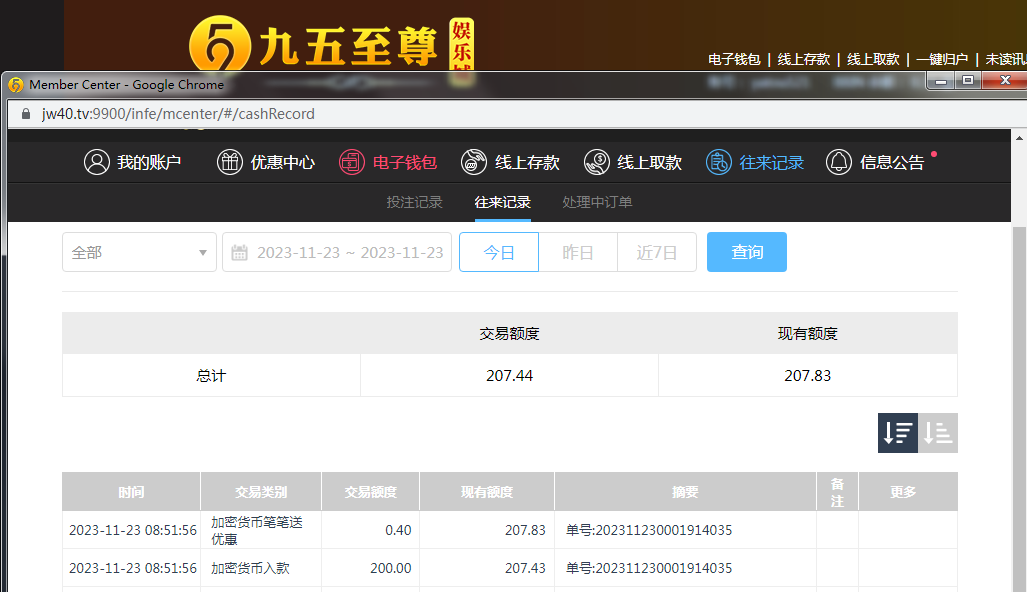Image resolution: width=1027 pixels, height=592 pixels.
Task: Expand the 全部 transaction type dropdown
Action: click(x=139, y=252)
